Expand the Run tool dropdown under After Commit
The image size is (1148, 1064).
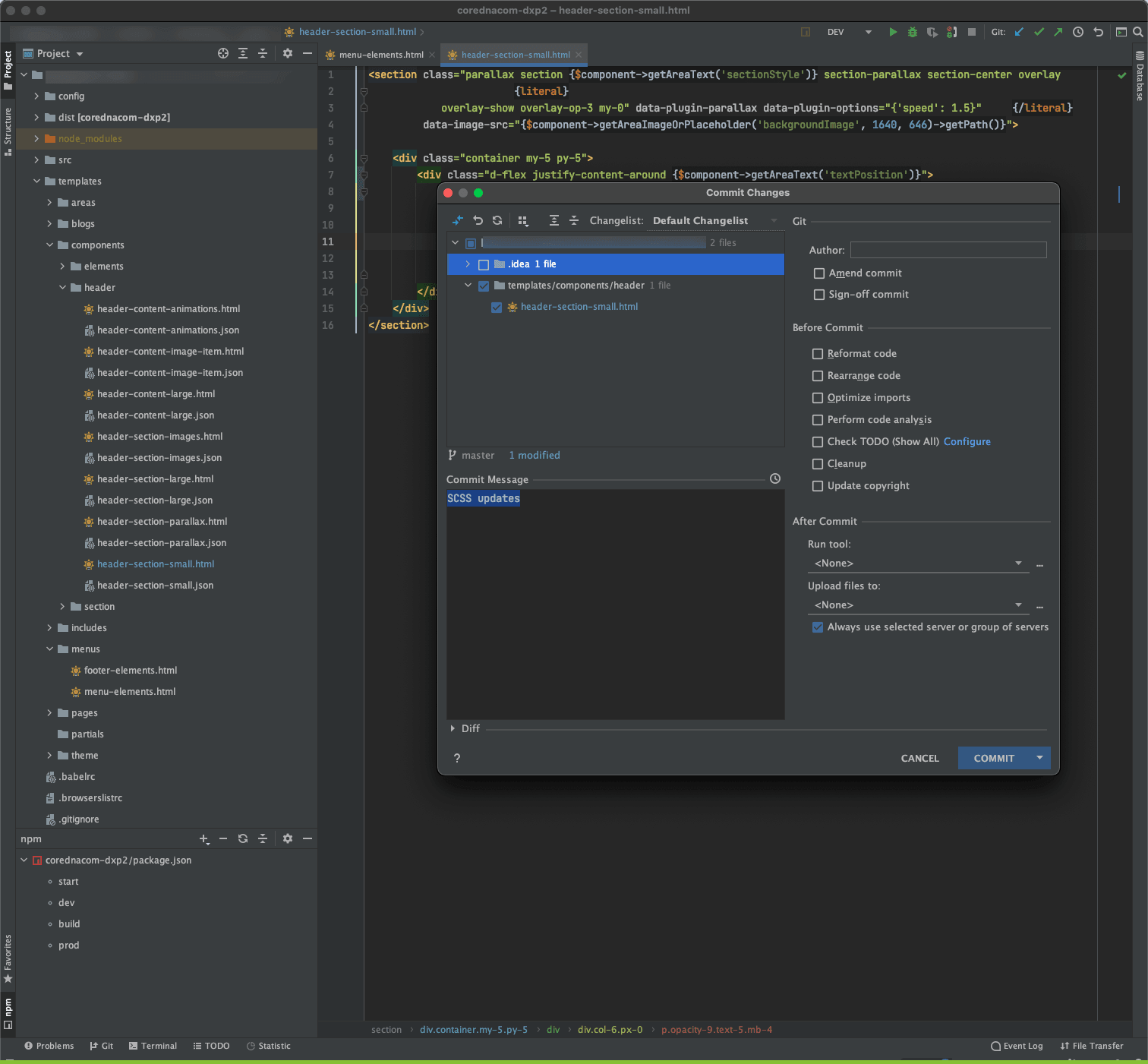click(1017, 563)
